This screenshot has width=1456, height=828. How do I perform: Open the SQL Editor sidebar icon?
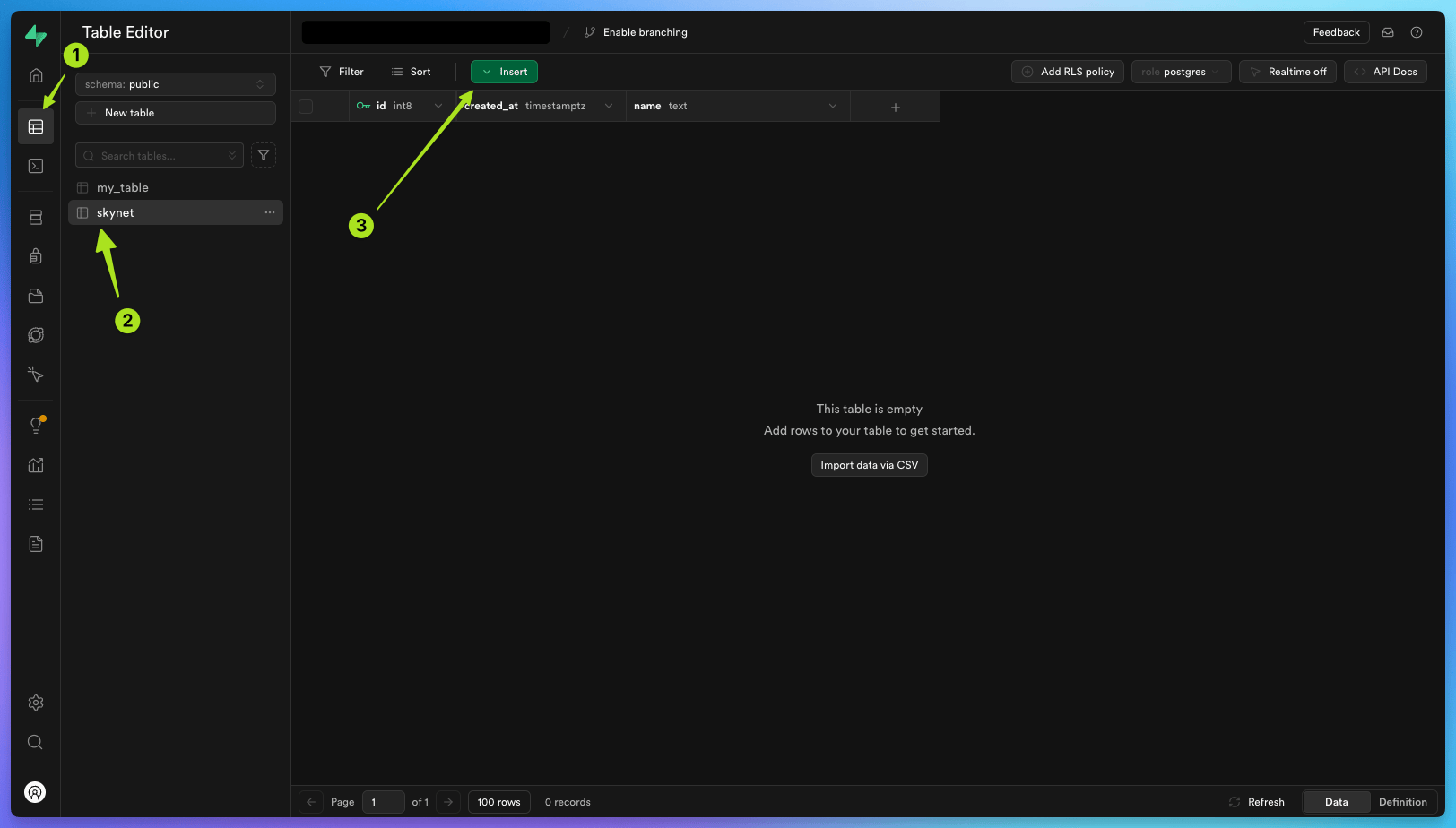click(x=36, y=166)
